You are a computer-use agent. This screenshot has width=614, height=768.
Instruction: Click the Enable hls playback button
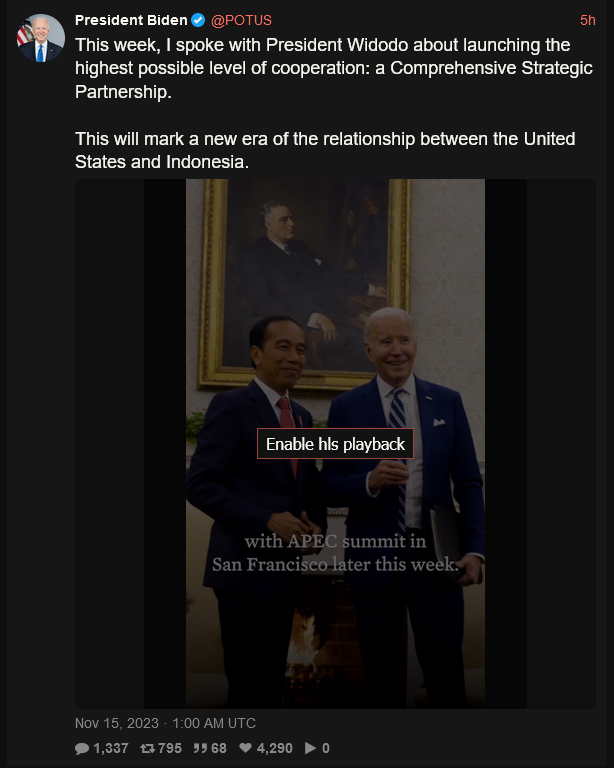click(x=335, y=444)
